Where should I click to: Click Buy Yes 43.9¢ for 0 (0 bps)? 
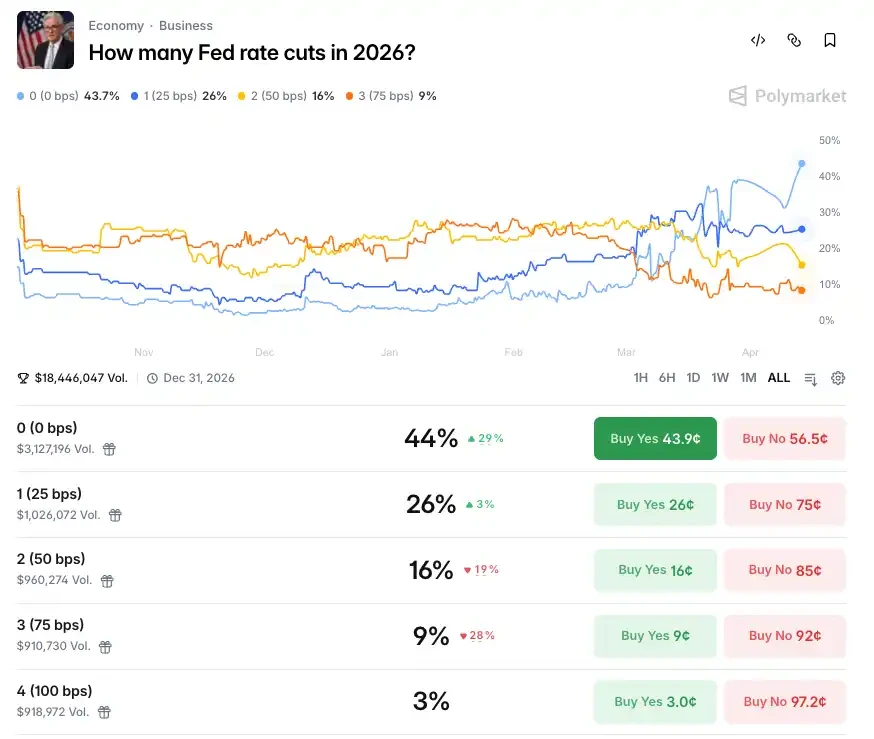pos(655,438)
